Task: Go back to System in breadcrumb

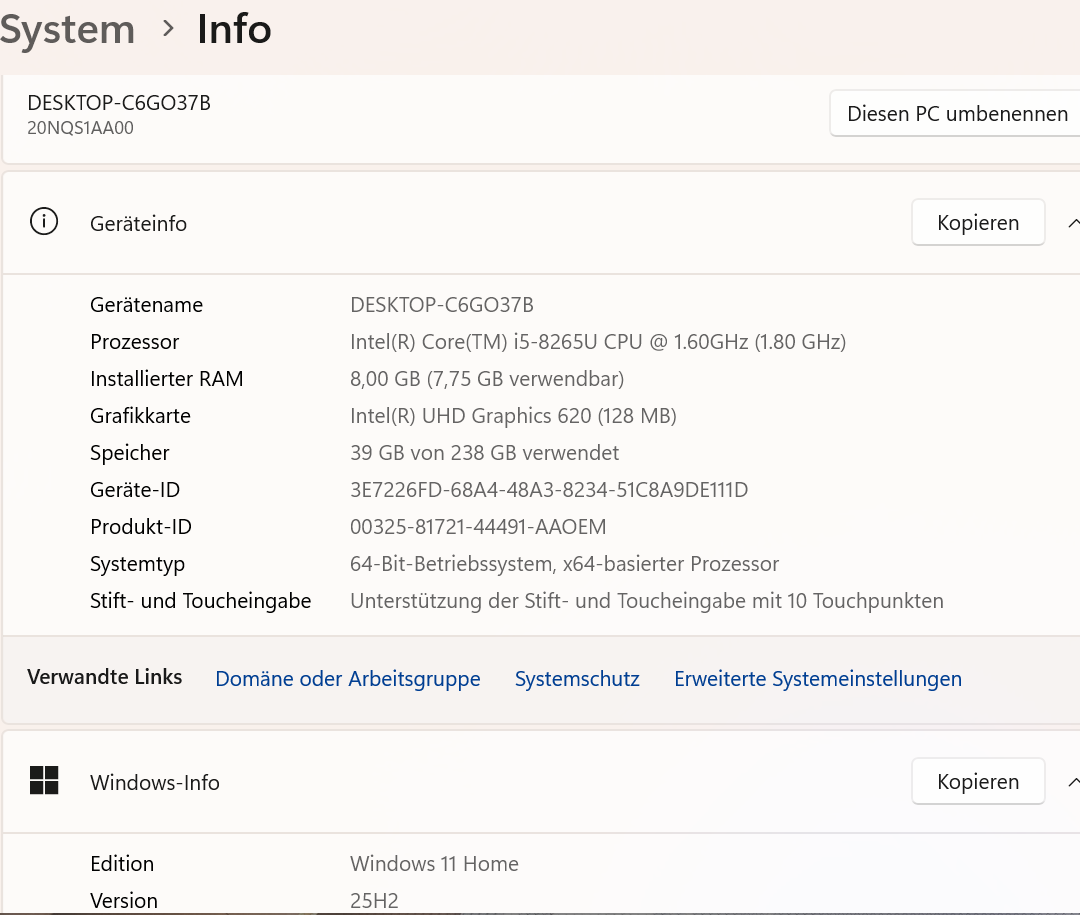Action: tap(67, 30)
